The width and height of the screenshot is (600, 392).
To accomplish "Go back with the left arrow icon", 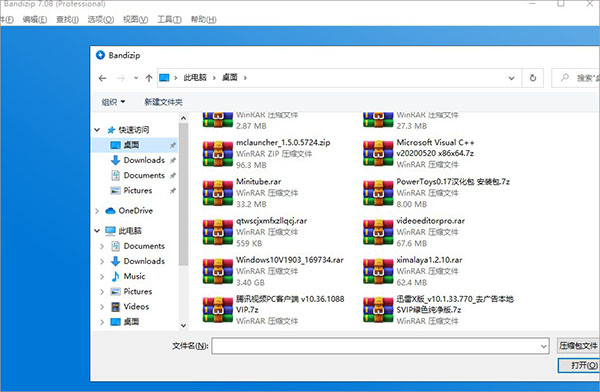I will click(x=102, y=78).
